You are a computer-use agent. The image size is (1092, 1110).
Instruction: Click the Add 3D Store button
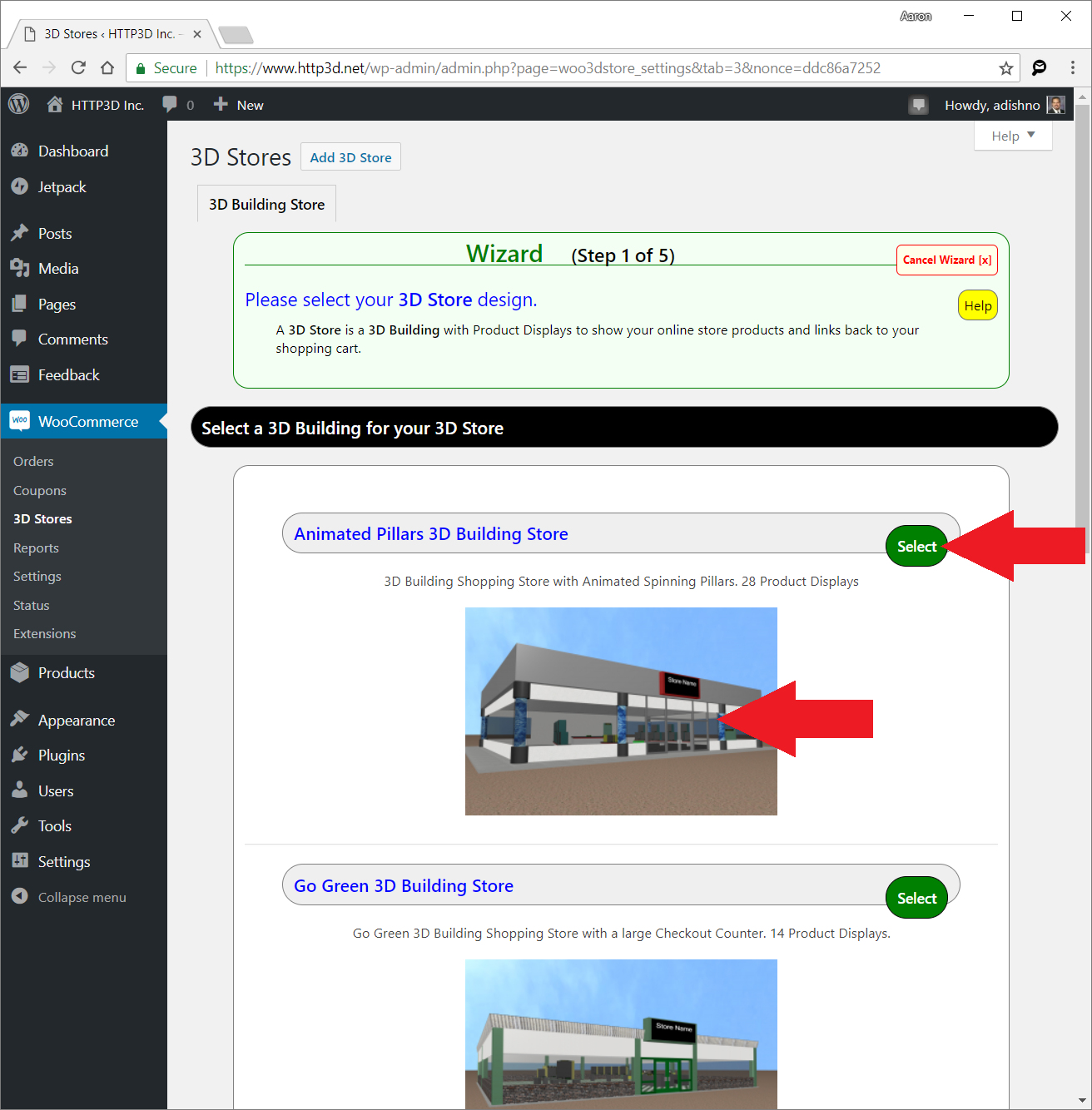(x=350, y=157)
